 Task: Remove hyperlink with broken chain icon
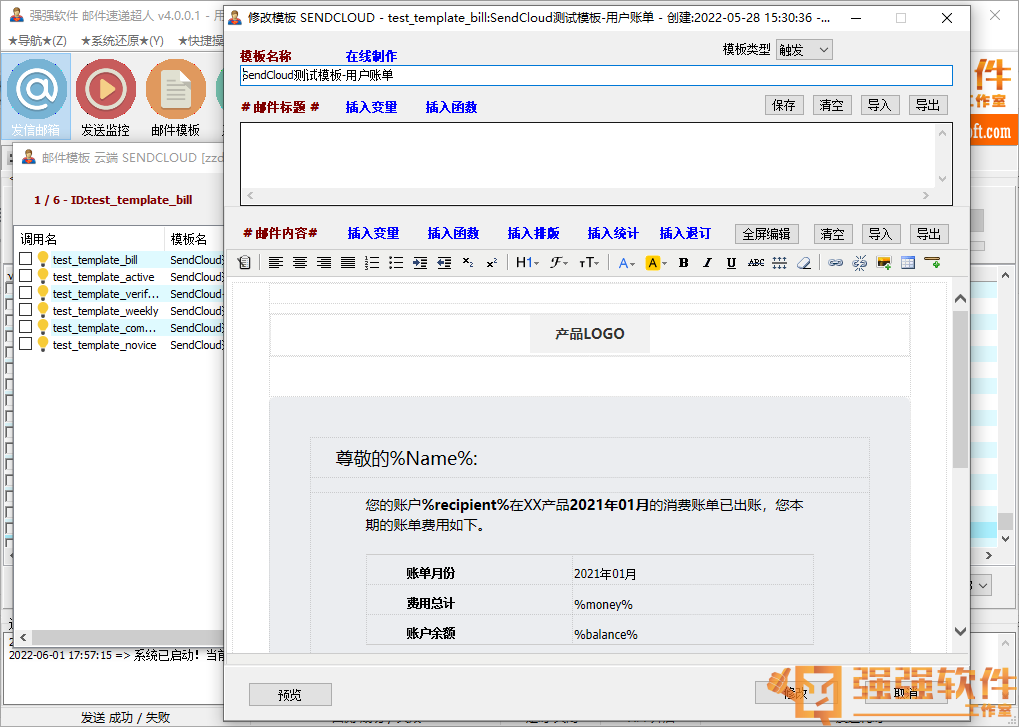click(x=859, y=262)
